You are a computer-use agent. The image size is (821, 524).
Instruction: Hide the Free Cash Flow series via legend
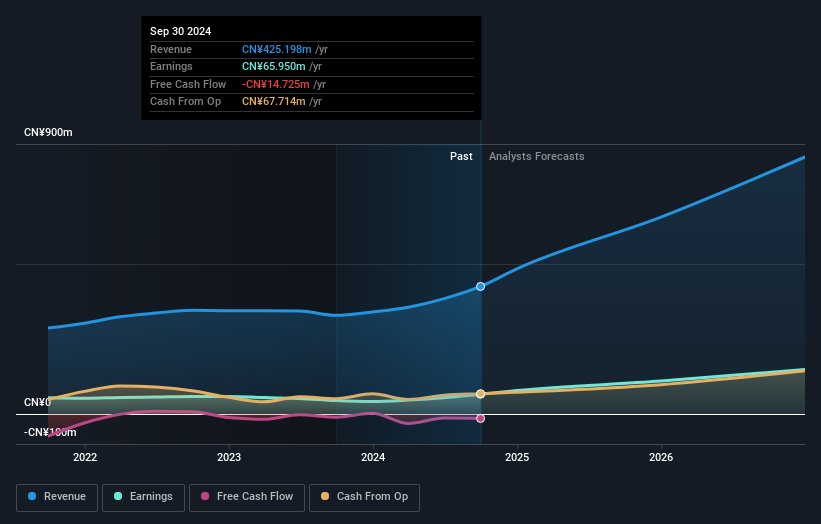click(x=248, y=497)
